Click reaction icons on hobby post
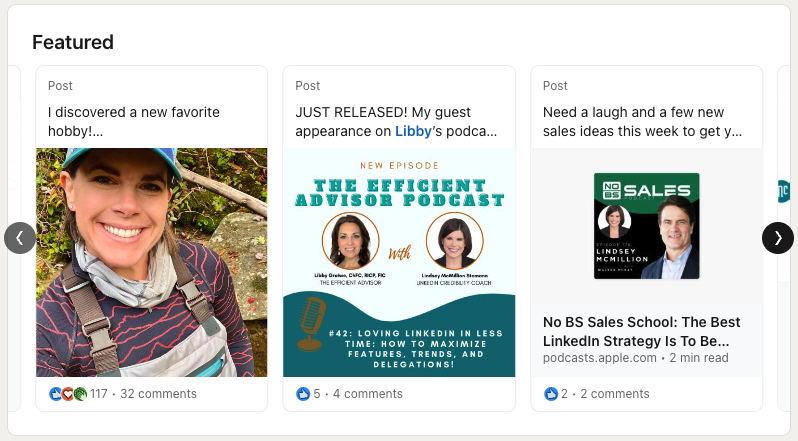 coord(68,394)
